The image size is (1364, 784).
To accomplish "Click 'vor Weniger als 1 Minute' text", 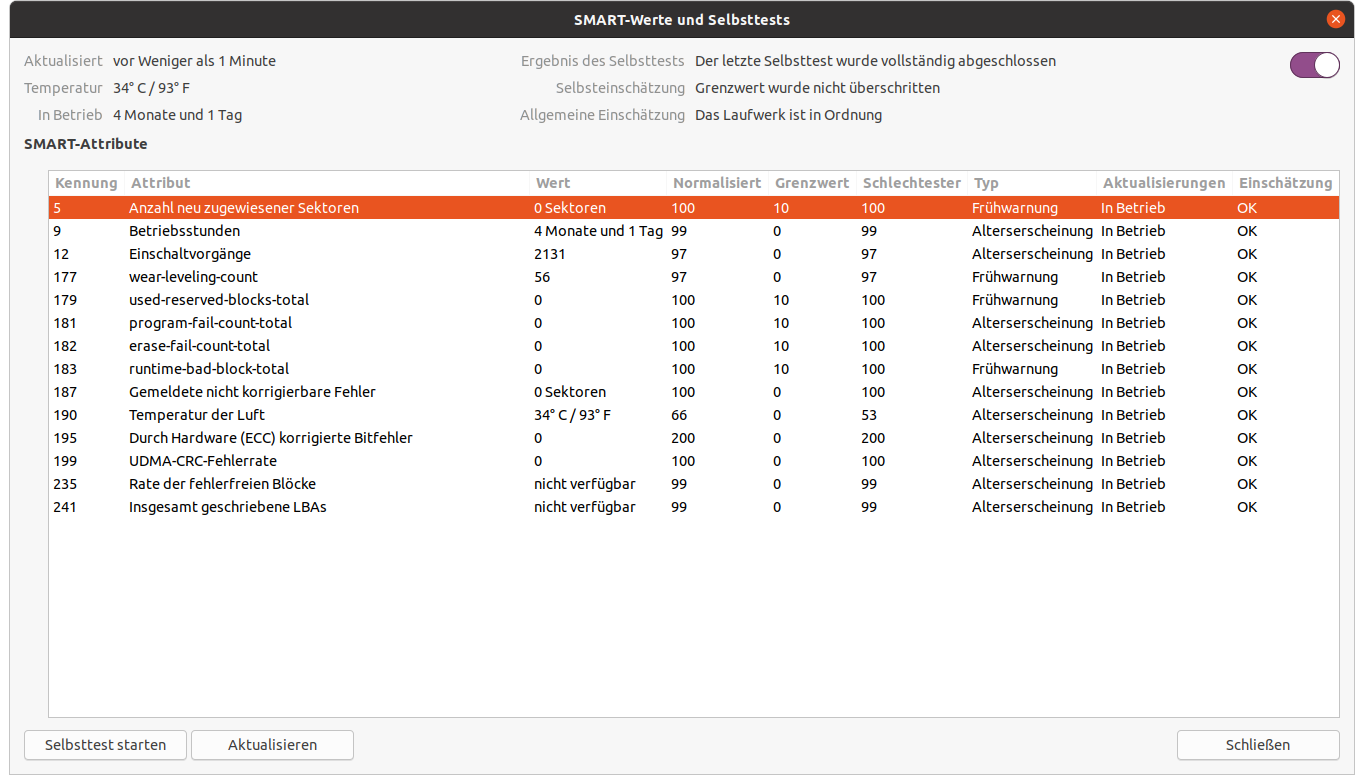I will (x=194, y=61).
